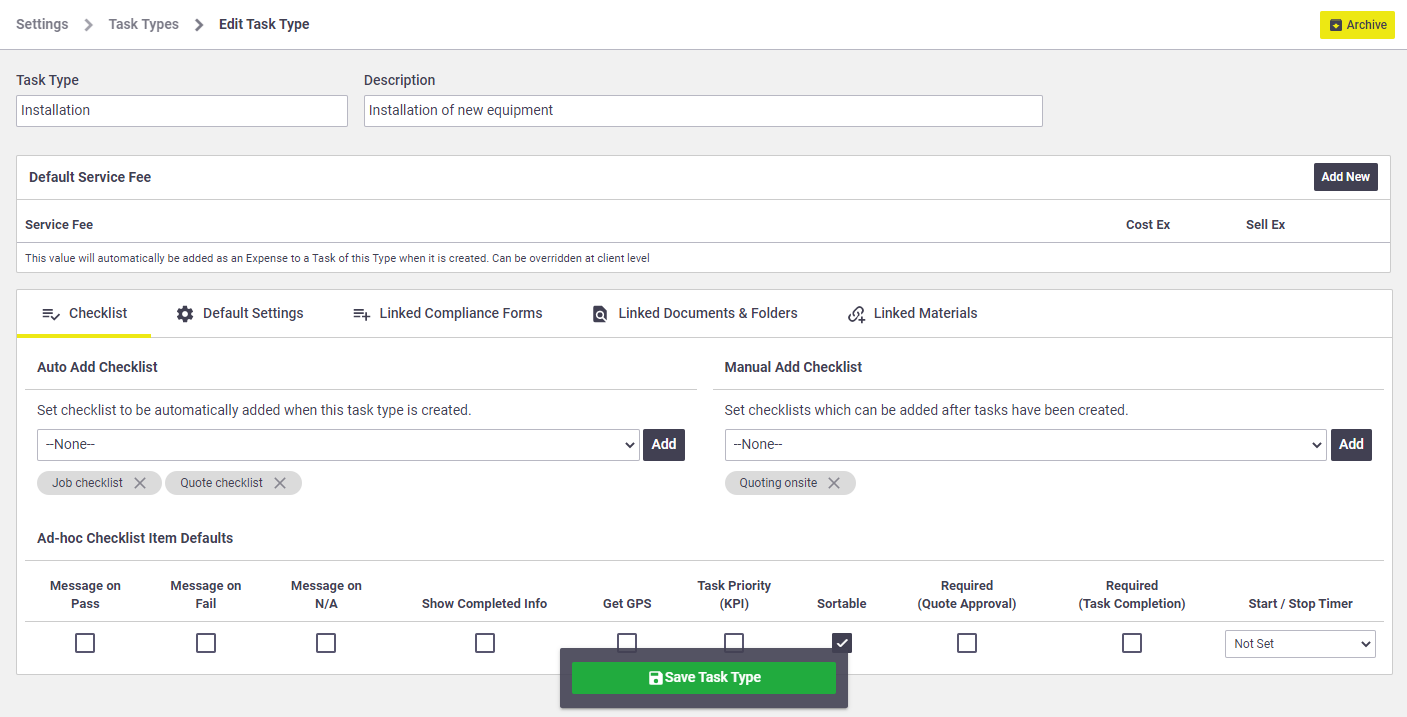Image resolution: width=1407 pixels, height=717 pixels.
Task: Open the Start / Stop Timer dropdown
Action: click(1300, 644)
